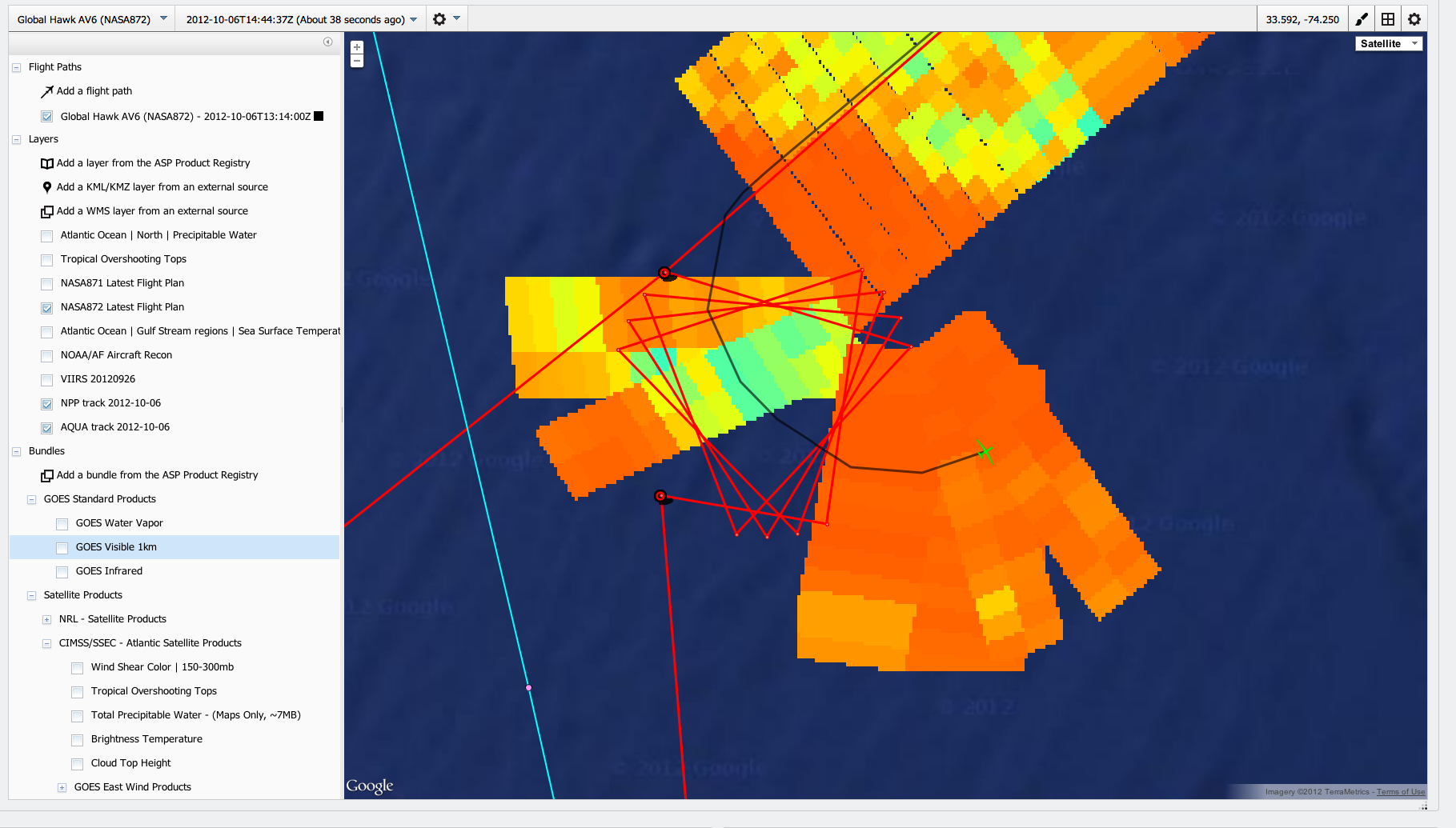Open the timestamp 2012-10-06T14:44:37Z menu

tap(301, 19)
